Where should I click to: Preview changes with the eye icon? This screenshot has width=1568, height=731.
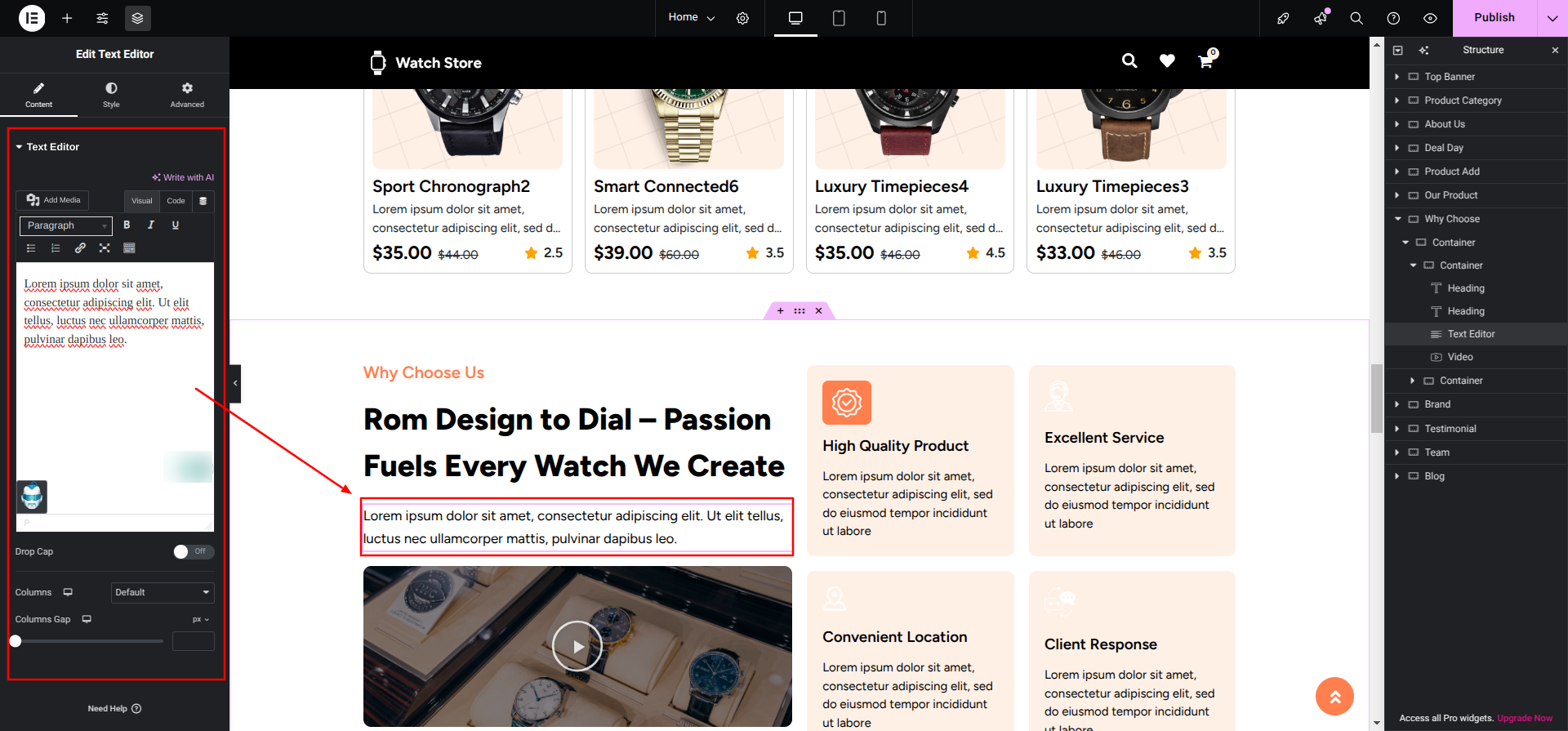[1430, 18]
